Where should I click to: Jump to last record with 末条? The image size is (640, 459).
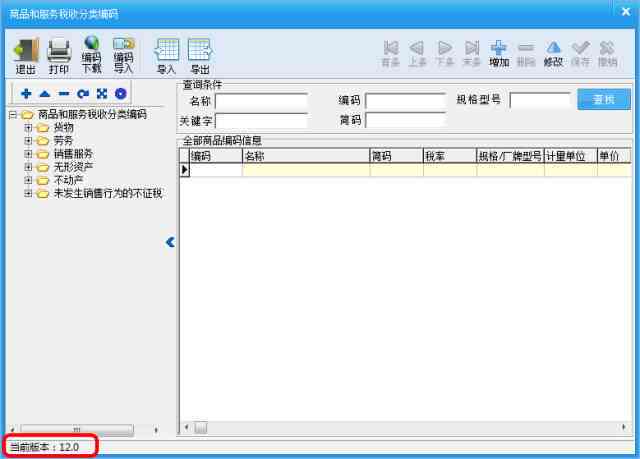point(471,53)
